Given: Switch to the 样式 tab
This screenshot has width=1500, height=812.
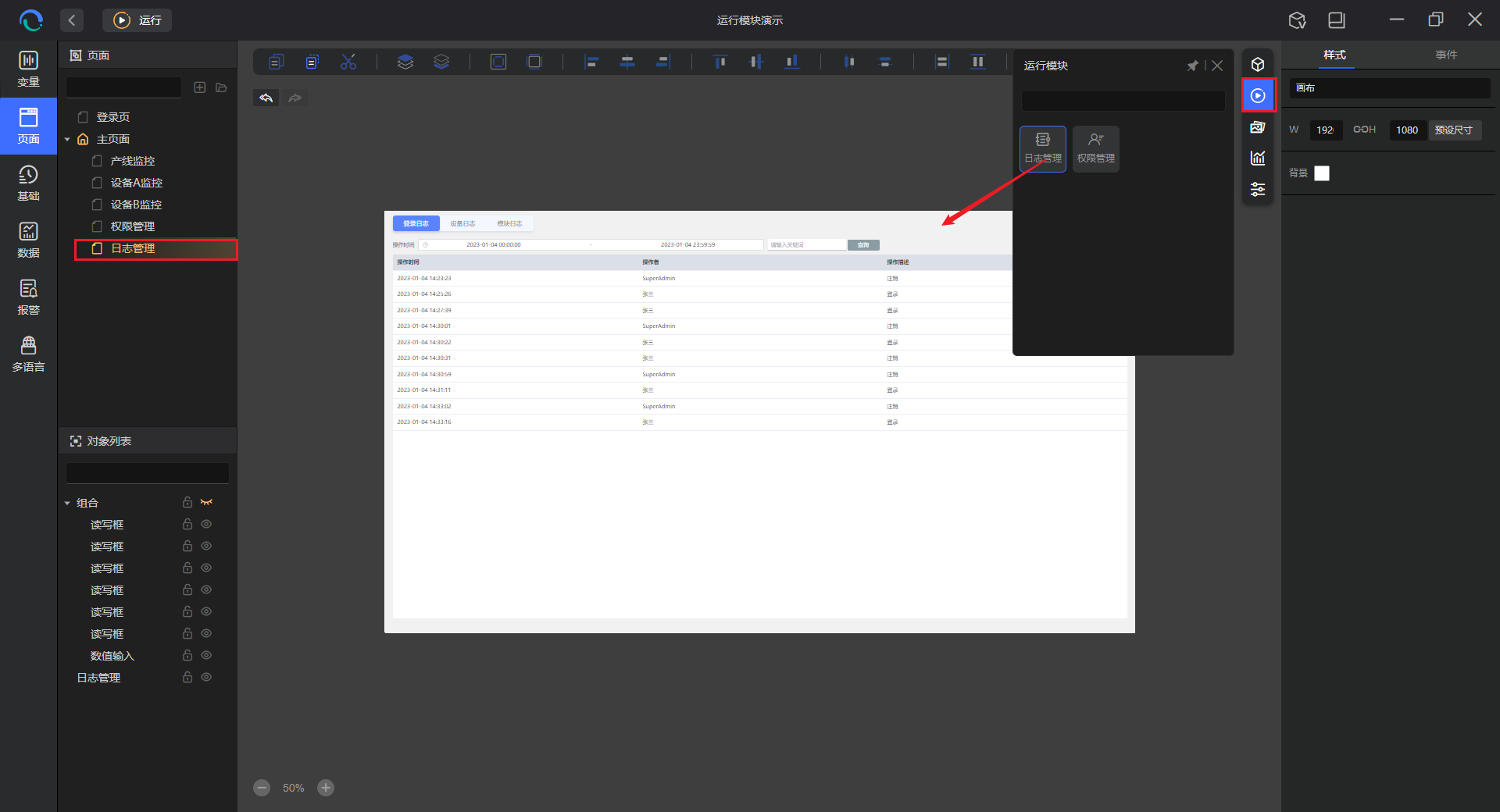Looking at the screenshot, I should point(1334,55).
